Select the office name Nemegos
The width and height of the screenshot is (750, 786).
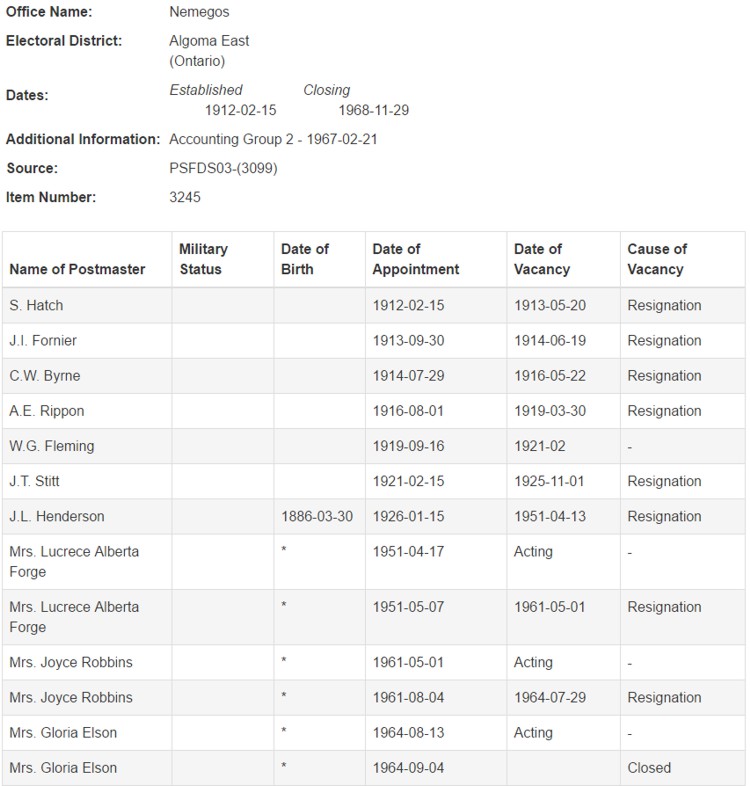coord(199,12)
